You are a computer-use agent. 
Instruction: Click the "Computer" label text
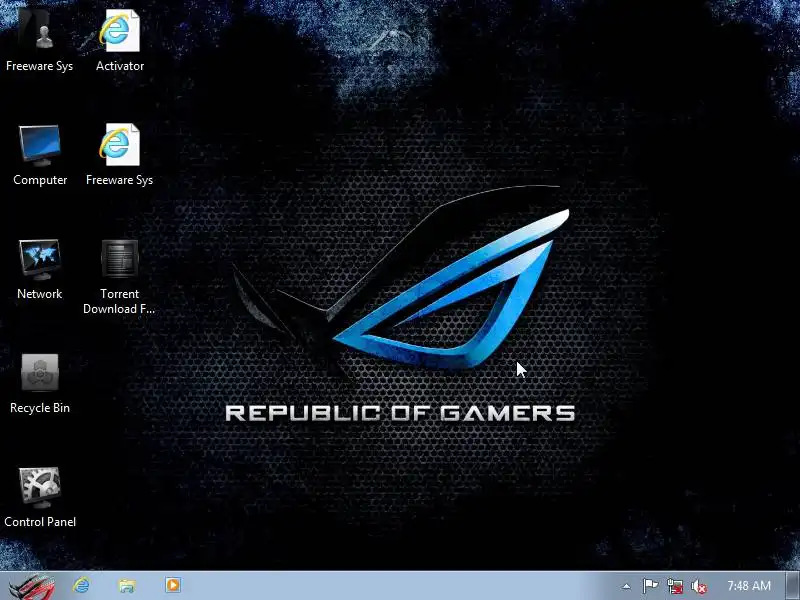pyautogui.click(x=40, y=180)
